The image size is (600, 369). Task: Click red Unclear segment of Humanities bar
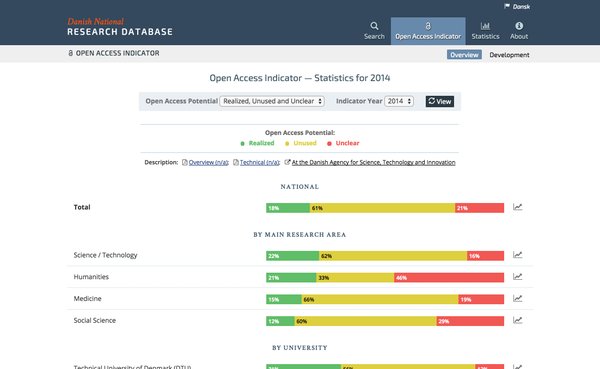(449, 278)
